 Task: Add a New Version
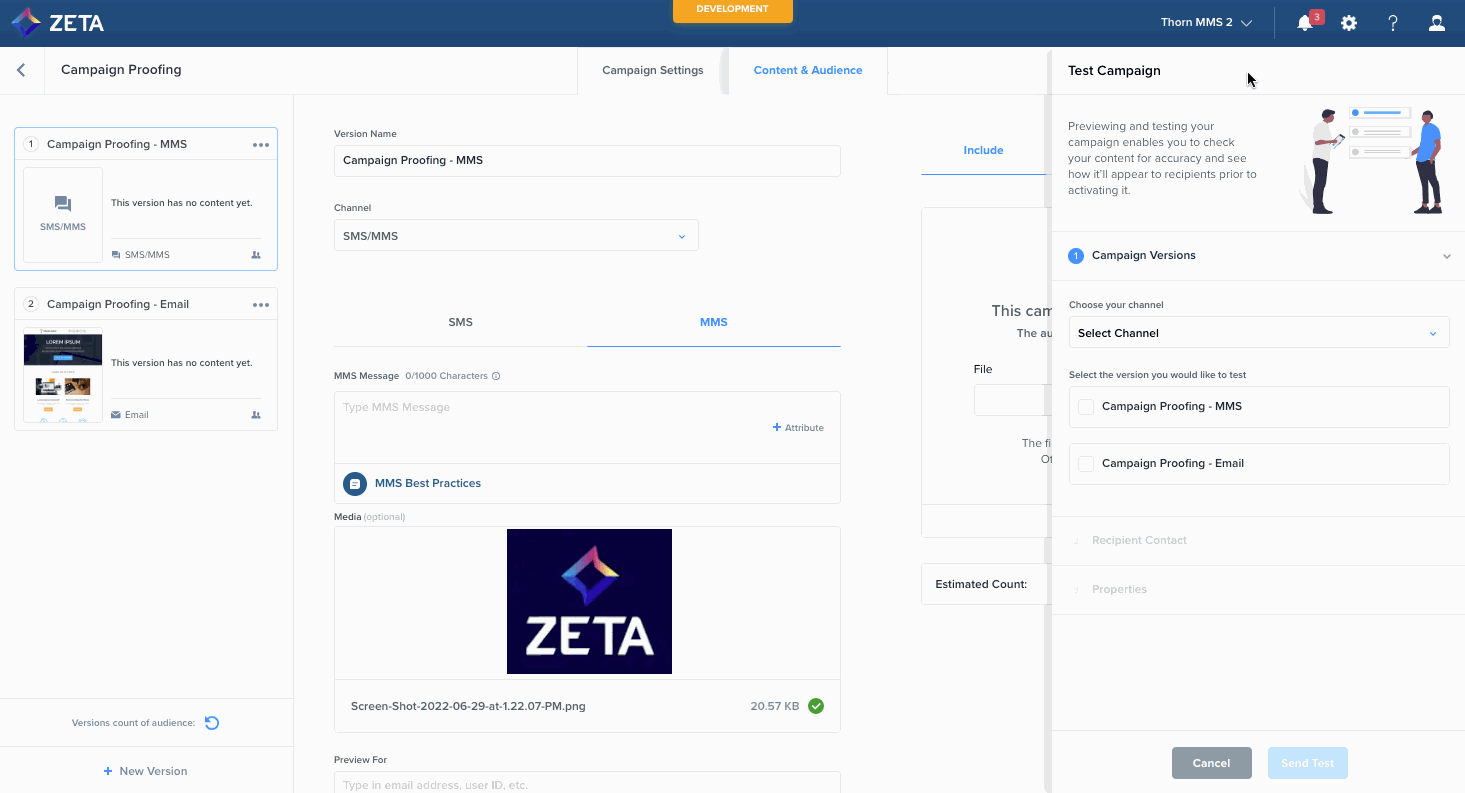point(146,771)
